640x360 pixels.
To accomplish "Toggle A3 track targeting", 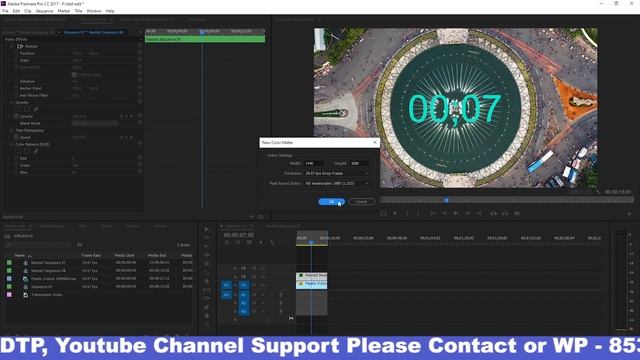I will (244, 311).
